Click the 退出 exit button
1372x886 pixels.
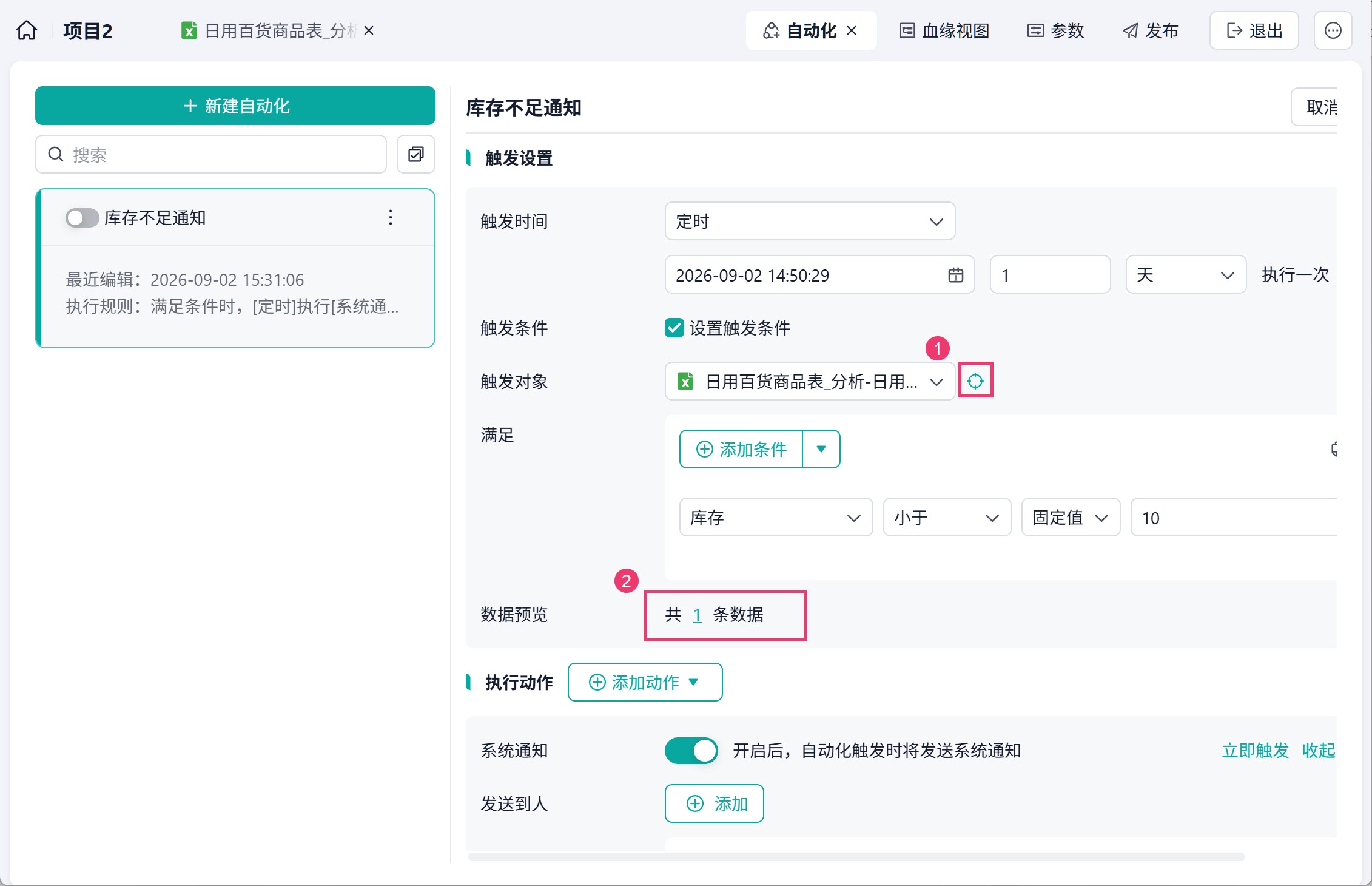click(x=1254, y=30)
